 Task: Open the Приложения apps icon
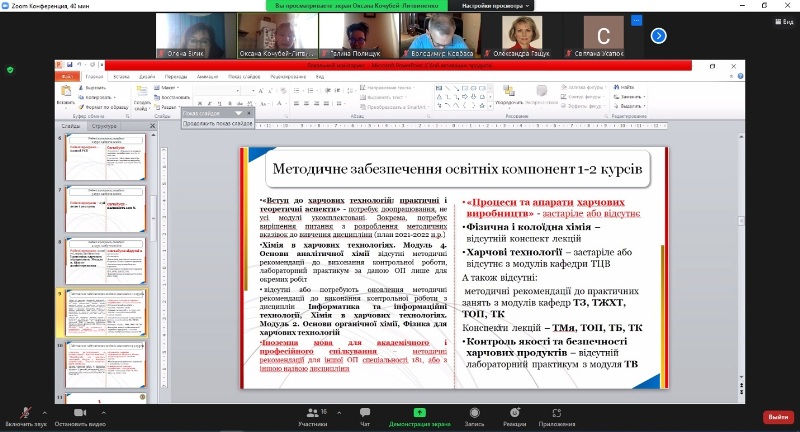[556, 412]
